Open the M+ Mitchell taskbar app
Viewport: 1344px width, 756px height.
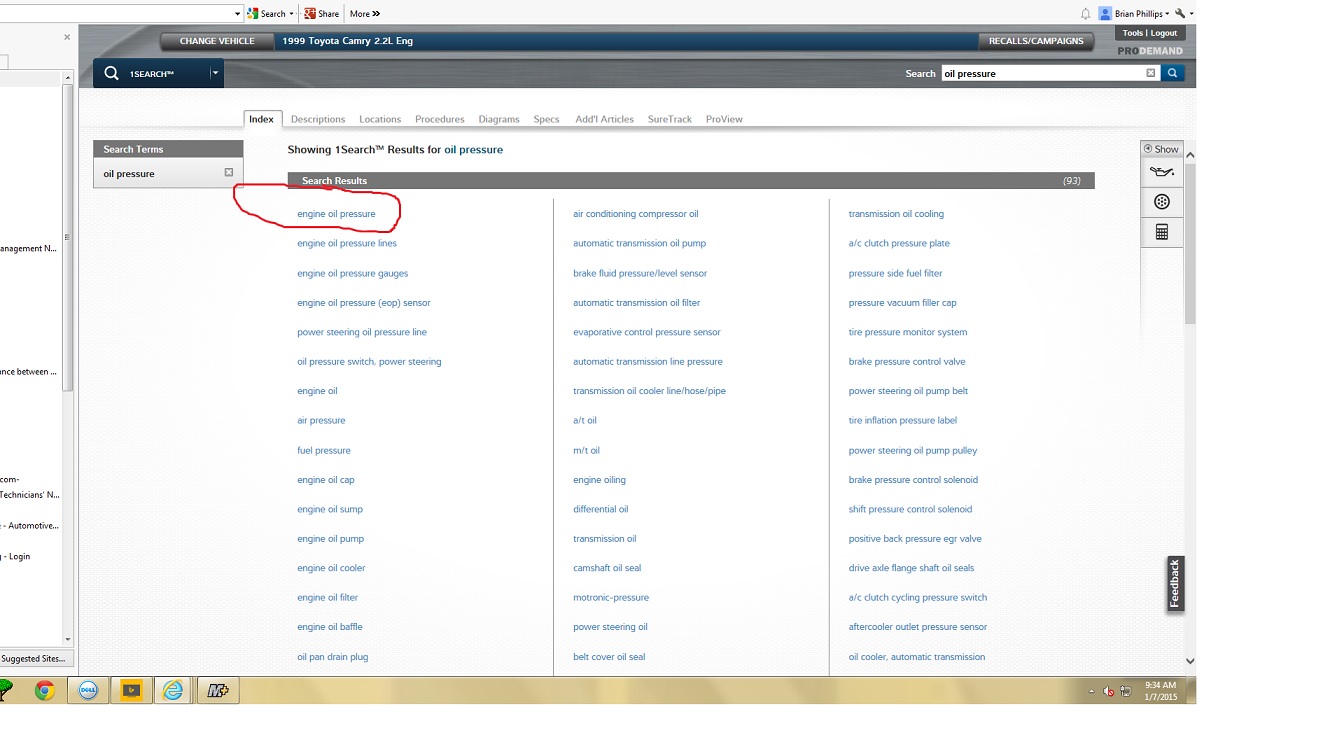coord(218,690)
